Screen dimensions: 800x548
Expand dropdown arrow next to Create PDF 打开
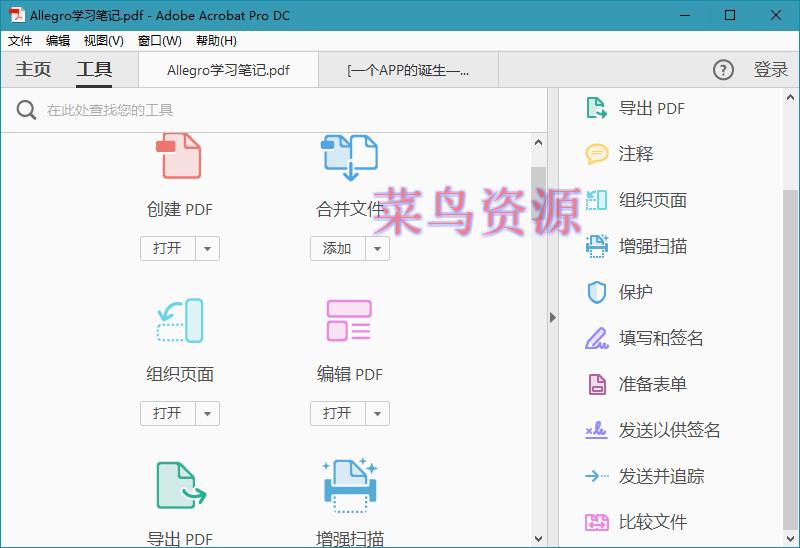click(207, 249)
